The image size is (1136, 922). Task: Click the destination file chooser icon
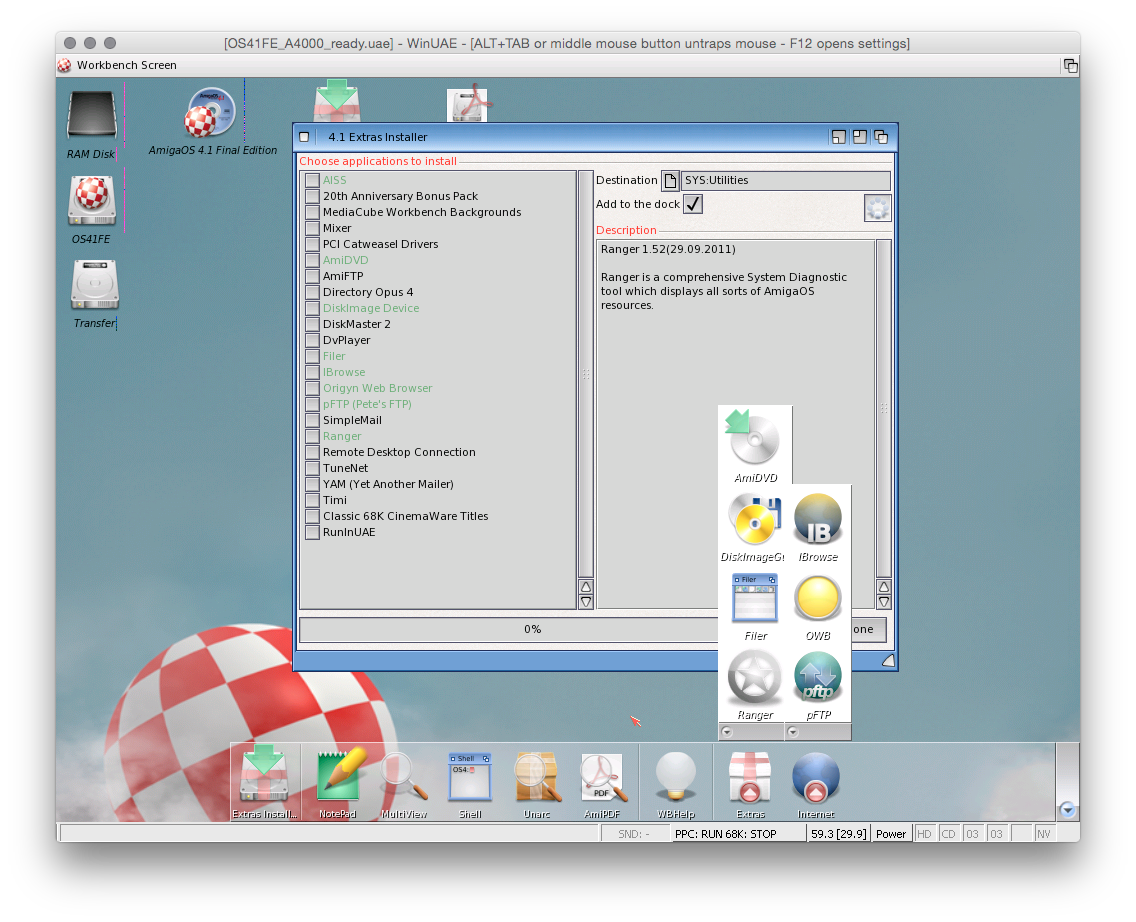pyautogui.click(x=670, y=180)
